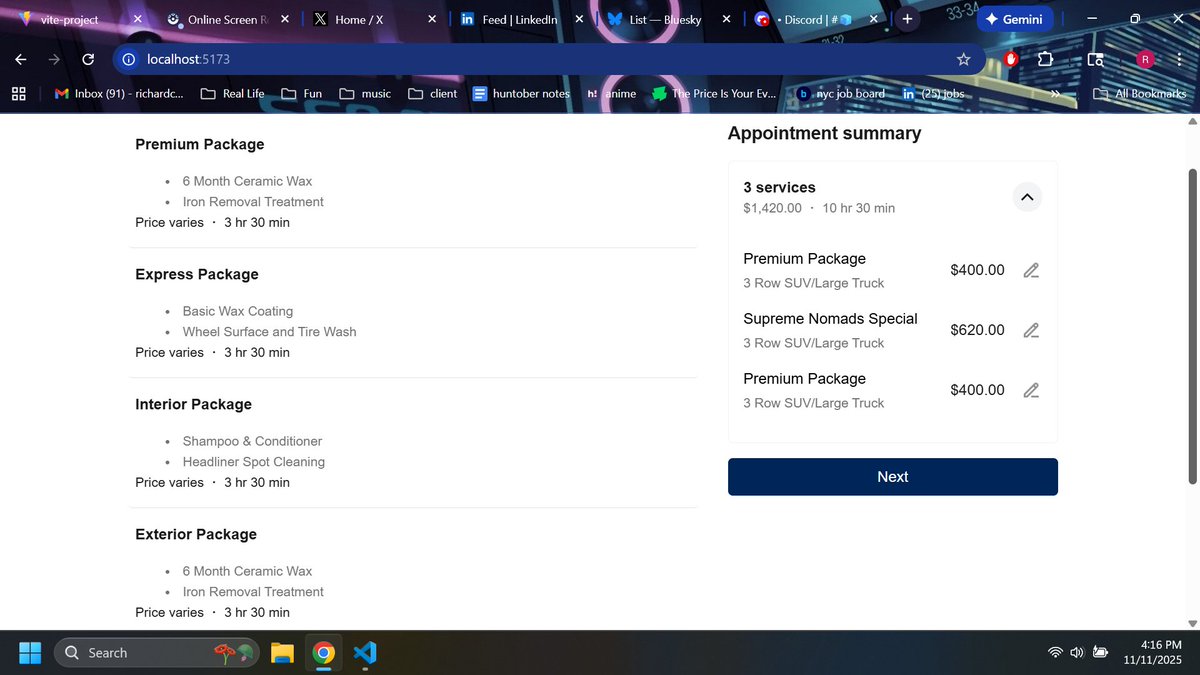Open the battery tray icon
Viewport: 1200px width, 675px height.
(x=1101, y=653)
